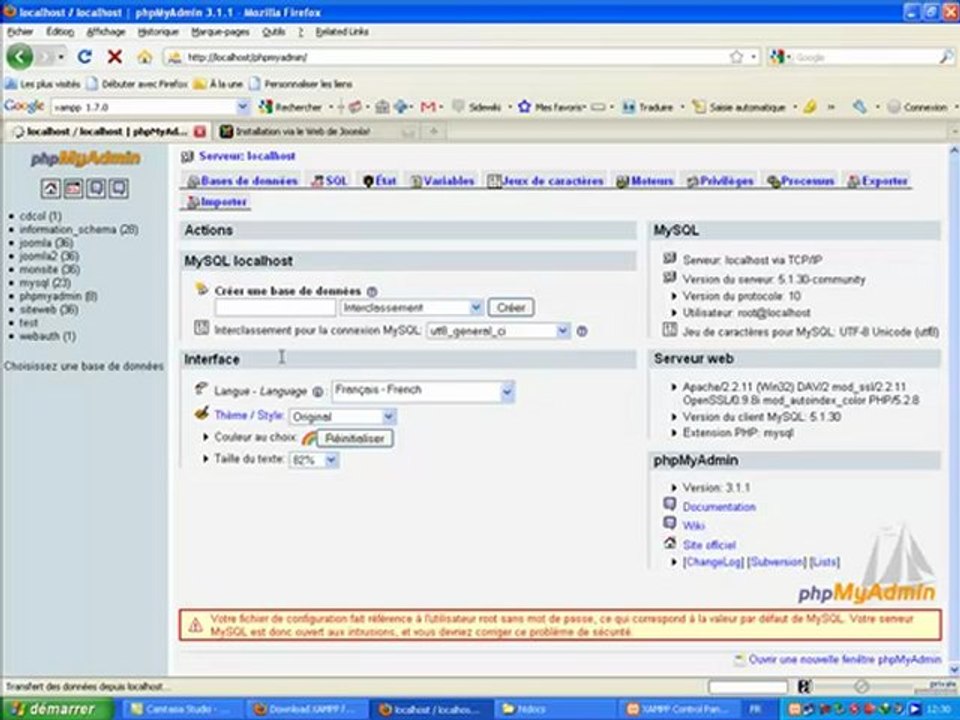The width and height of the screenshot is (960, 720).
Task: Open the Bases de données tab
Action: [x=242, y=181]
